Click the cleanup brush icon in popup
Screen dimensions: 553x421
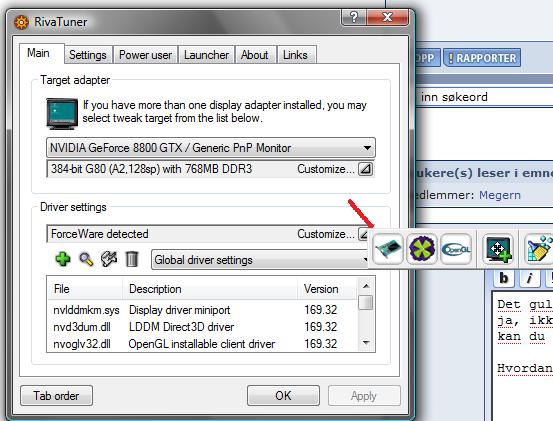[x=539, y=249]
